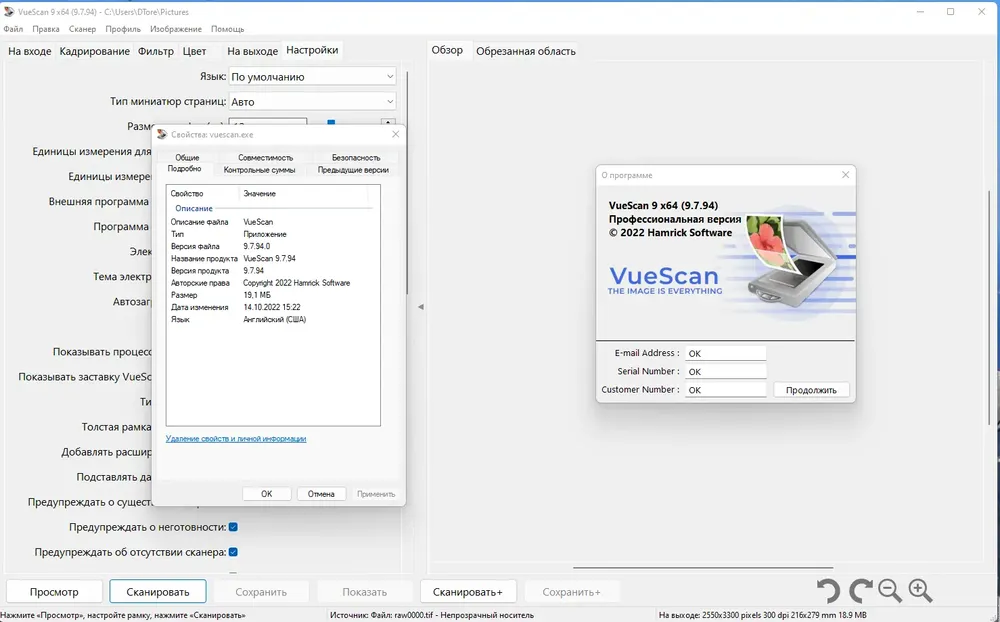This screenshot has width=1000, height=622.
Task: Select the Размер 19,1 МБ row
Action: [x=273, y=295]
